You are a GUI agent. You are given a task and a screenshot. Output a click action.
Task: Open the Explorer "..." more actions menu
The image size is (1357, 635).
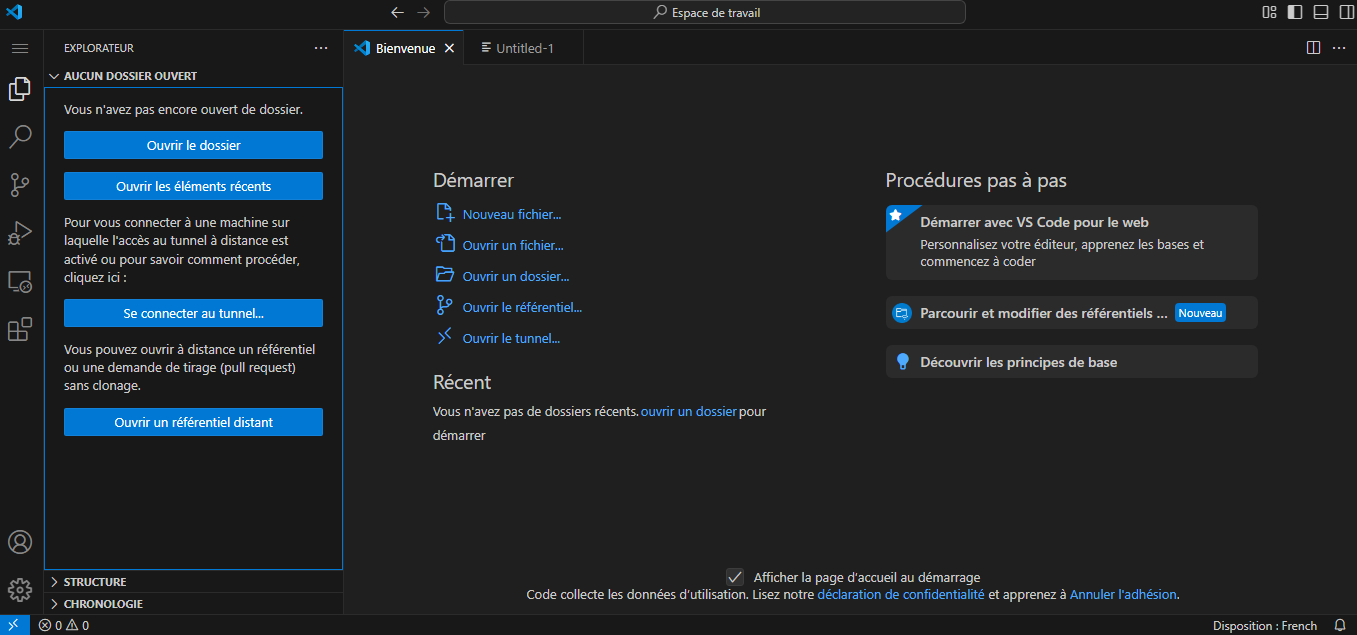(x=321, y=47)
